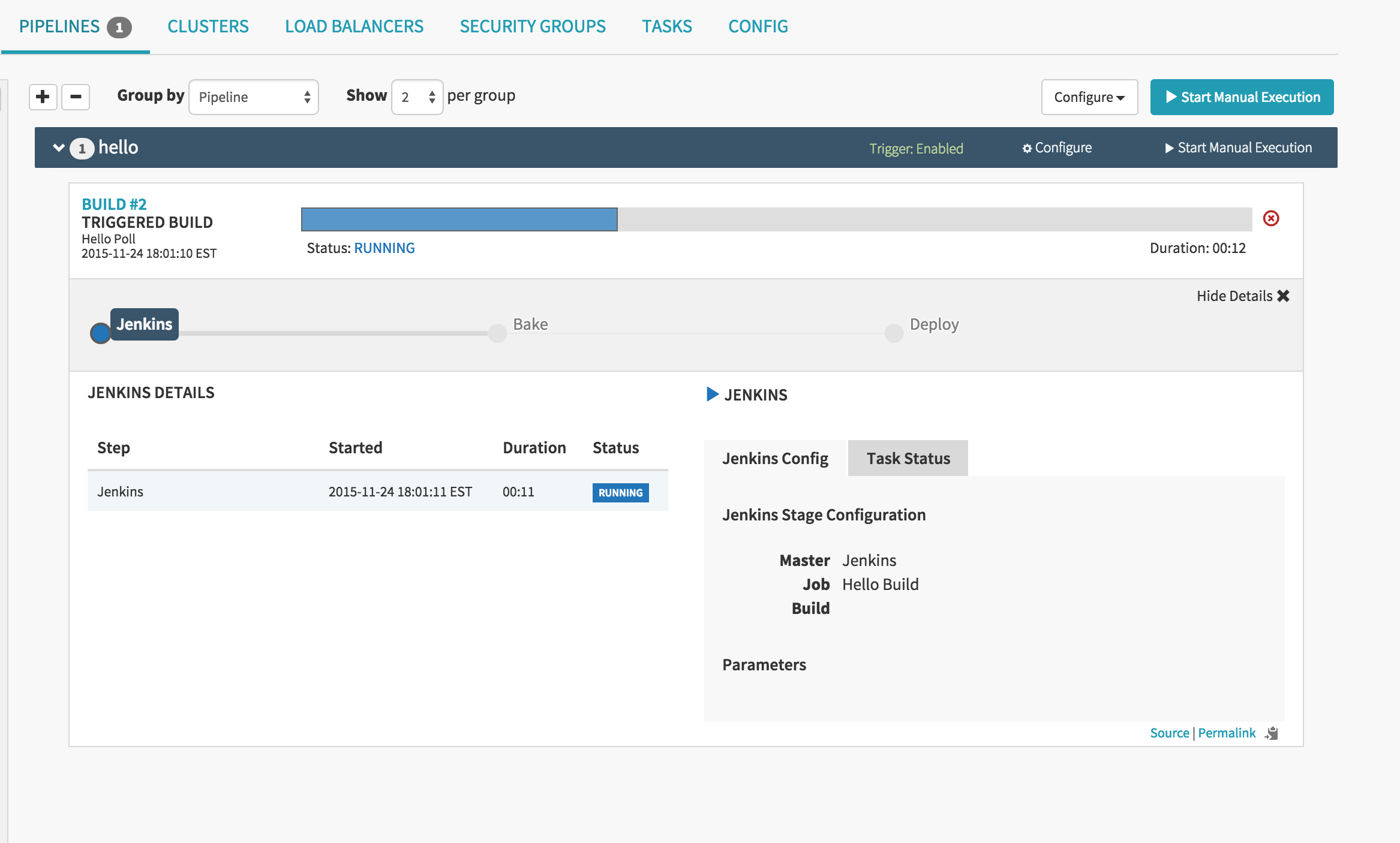
Task: Select the Bake stage circle marker
Action: pos(497,333)
